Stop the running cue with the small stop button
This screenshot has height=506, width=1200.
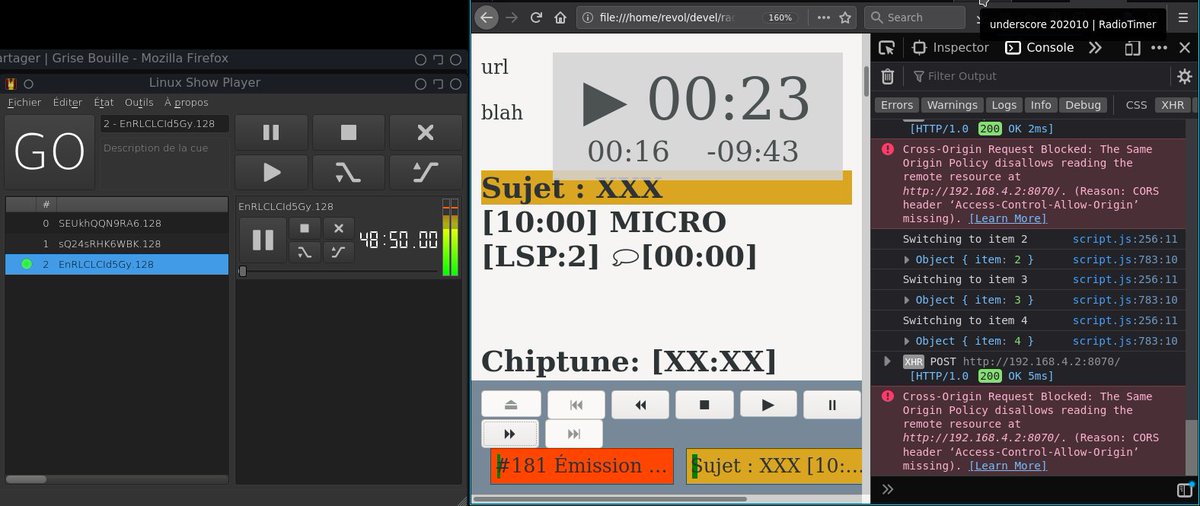coord(305,229)
